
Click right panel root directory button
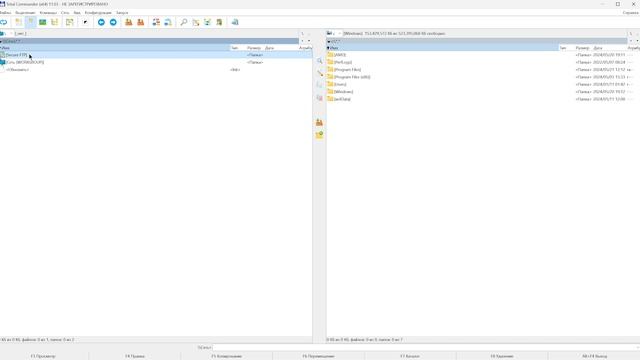tap(631, 33)
